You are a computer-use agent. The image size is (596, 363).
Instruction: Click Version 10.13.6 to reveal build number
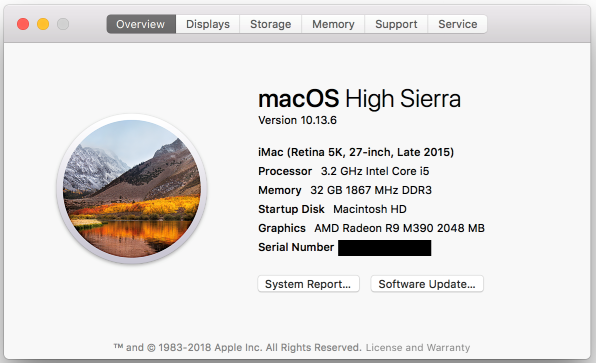point(297,120)
